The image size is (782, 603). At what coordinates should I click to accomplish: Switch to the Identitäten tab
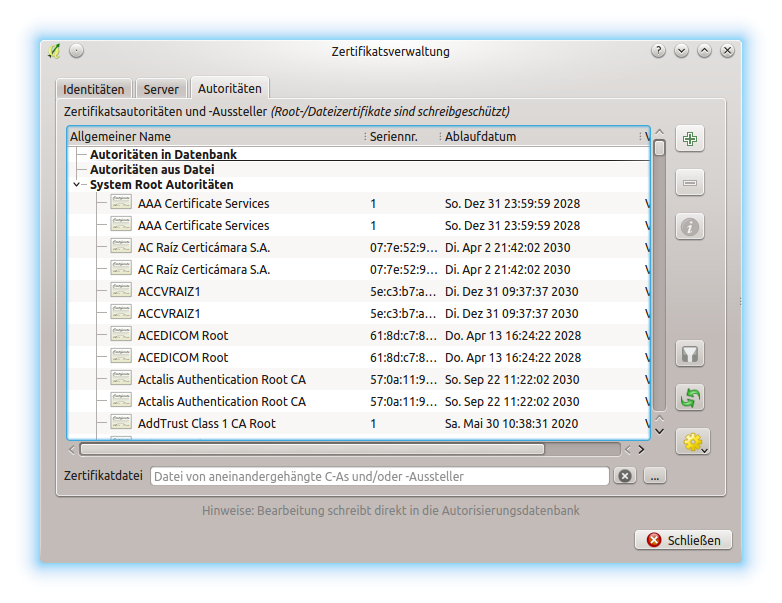tap(94, 89)
